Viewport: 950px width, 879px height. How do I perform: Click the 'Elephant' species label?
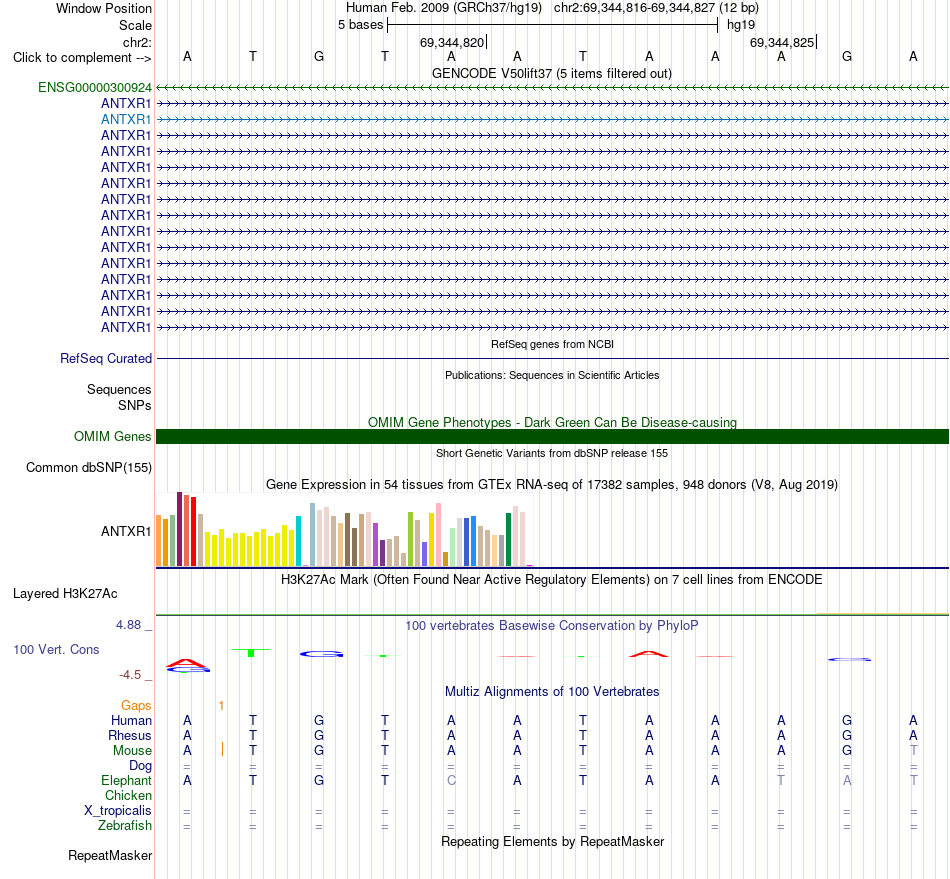pos(127,780)
